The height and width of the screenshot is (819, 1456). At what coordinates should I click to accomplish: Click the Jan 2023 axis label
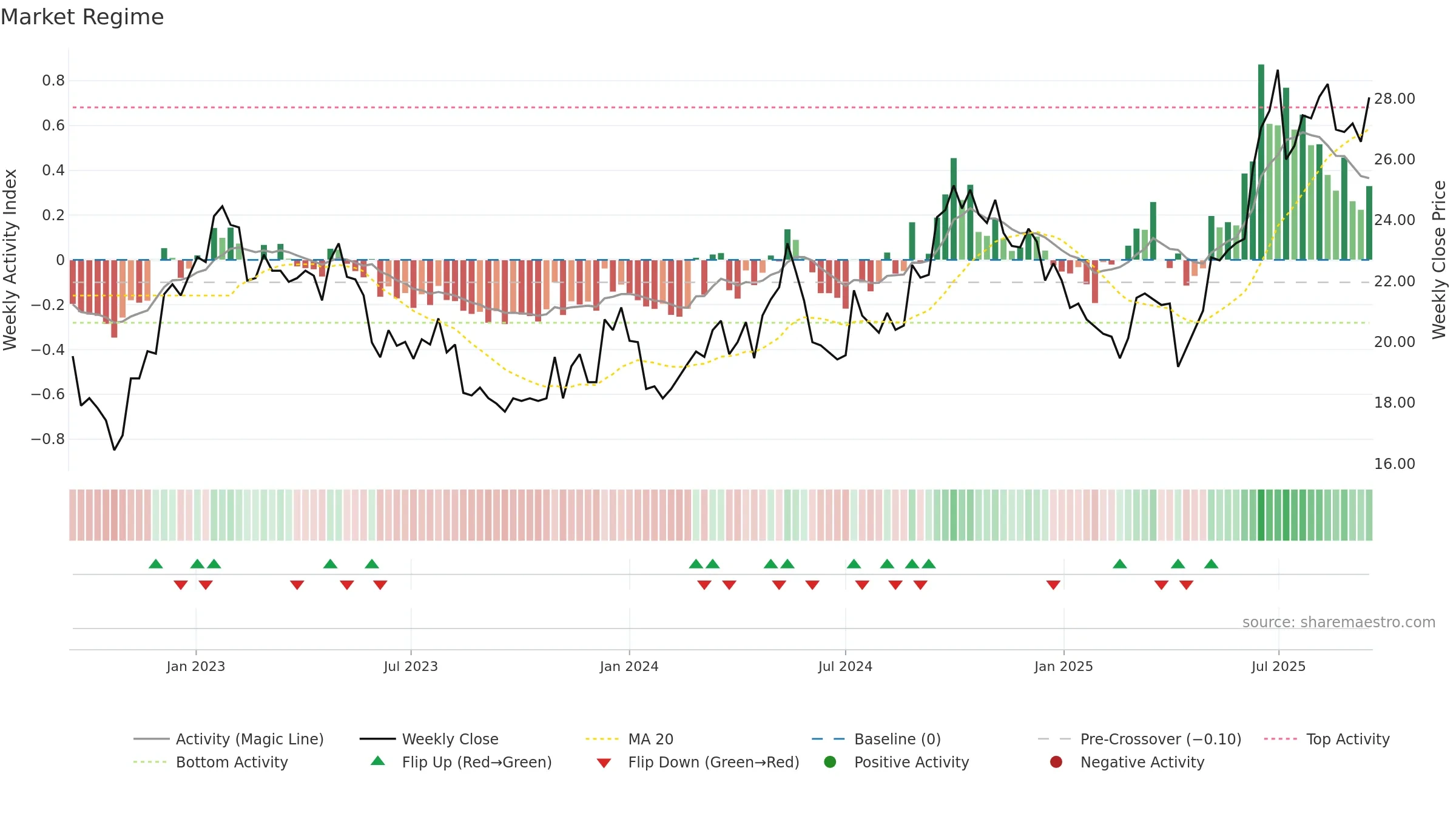pyautogui.click(x=196, y=666)
